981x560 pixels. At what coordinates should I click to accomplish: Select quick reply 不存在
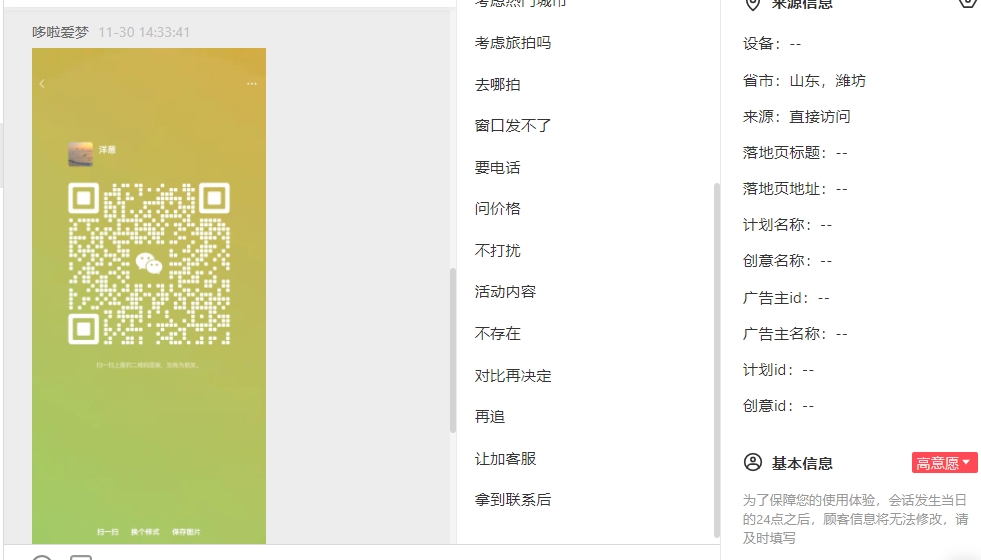497,333
